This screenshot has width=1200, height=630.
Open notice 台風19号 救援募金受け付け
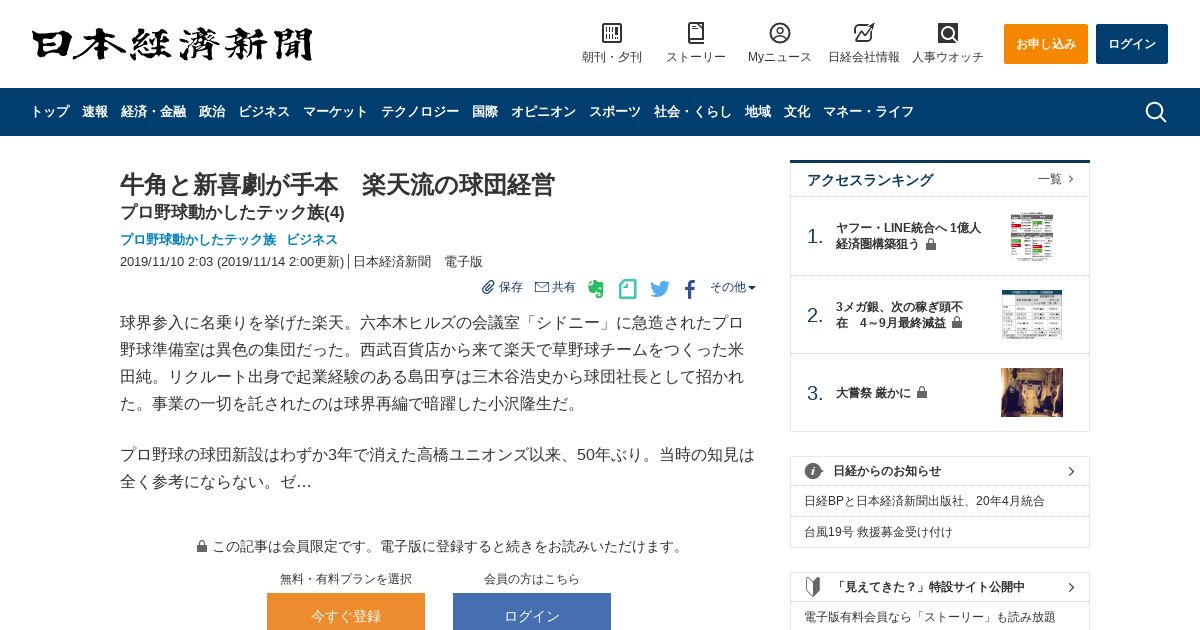[x=878, y=532]
